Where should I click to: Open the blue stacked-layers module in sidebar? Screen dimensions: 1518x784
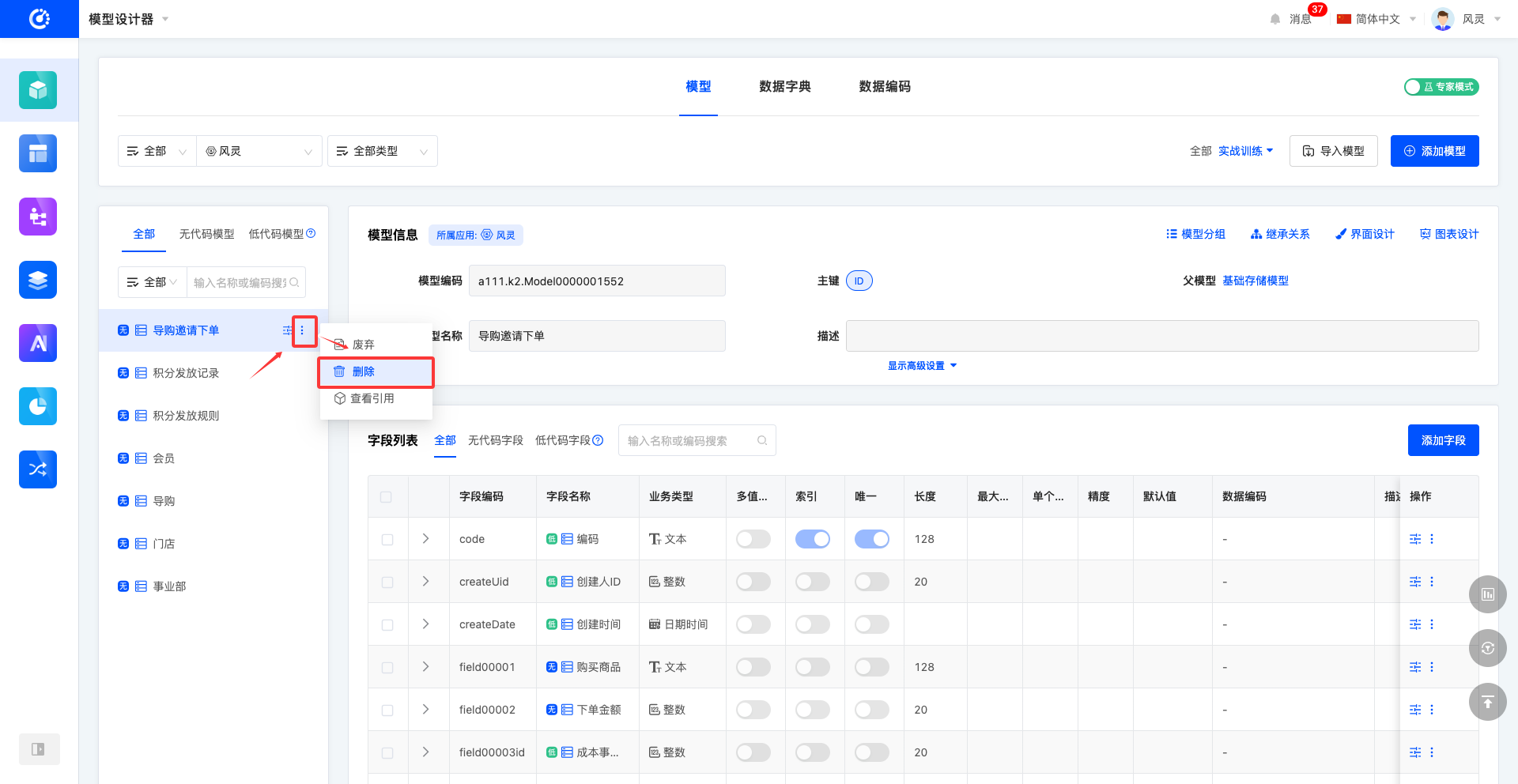38,280
